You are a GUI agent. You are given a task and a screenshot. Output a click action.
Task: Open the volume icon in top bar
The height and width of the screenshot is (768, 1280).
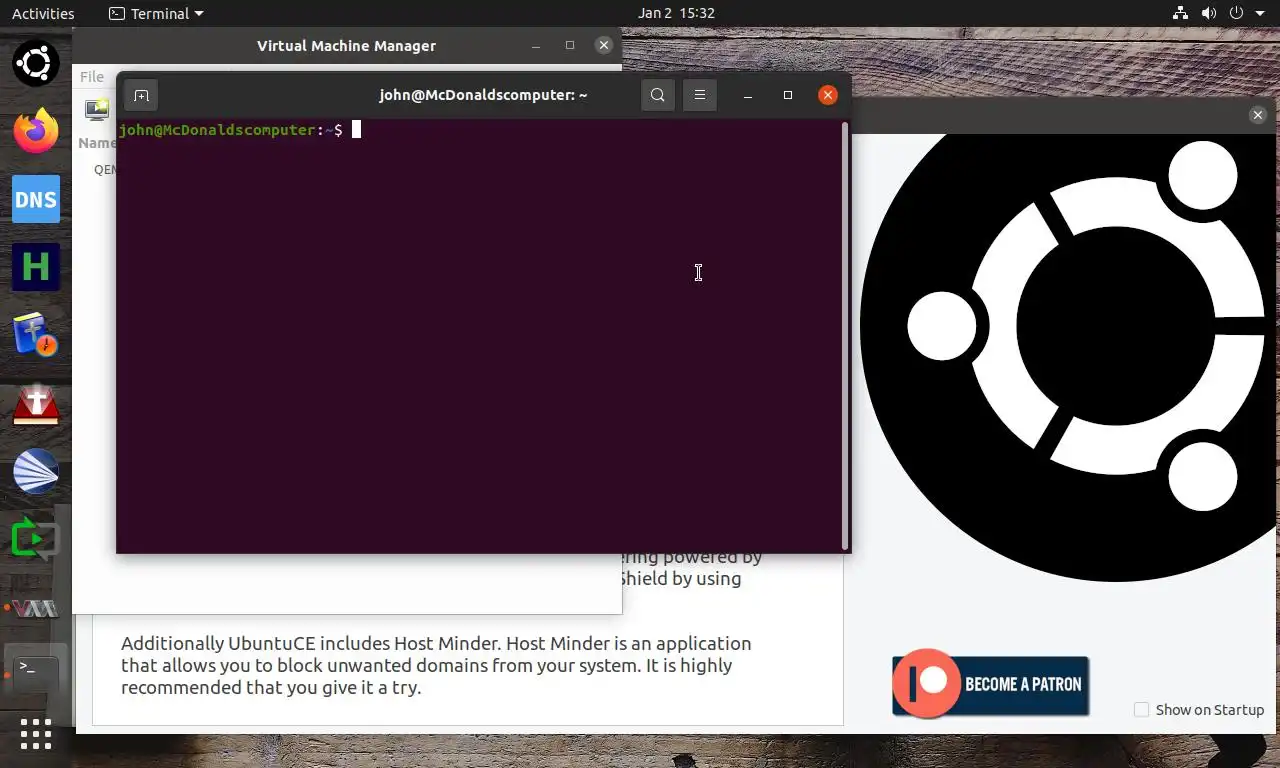click(1208, 13)
